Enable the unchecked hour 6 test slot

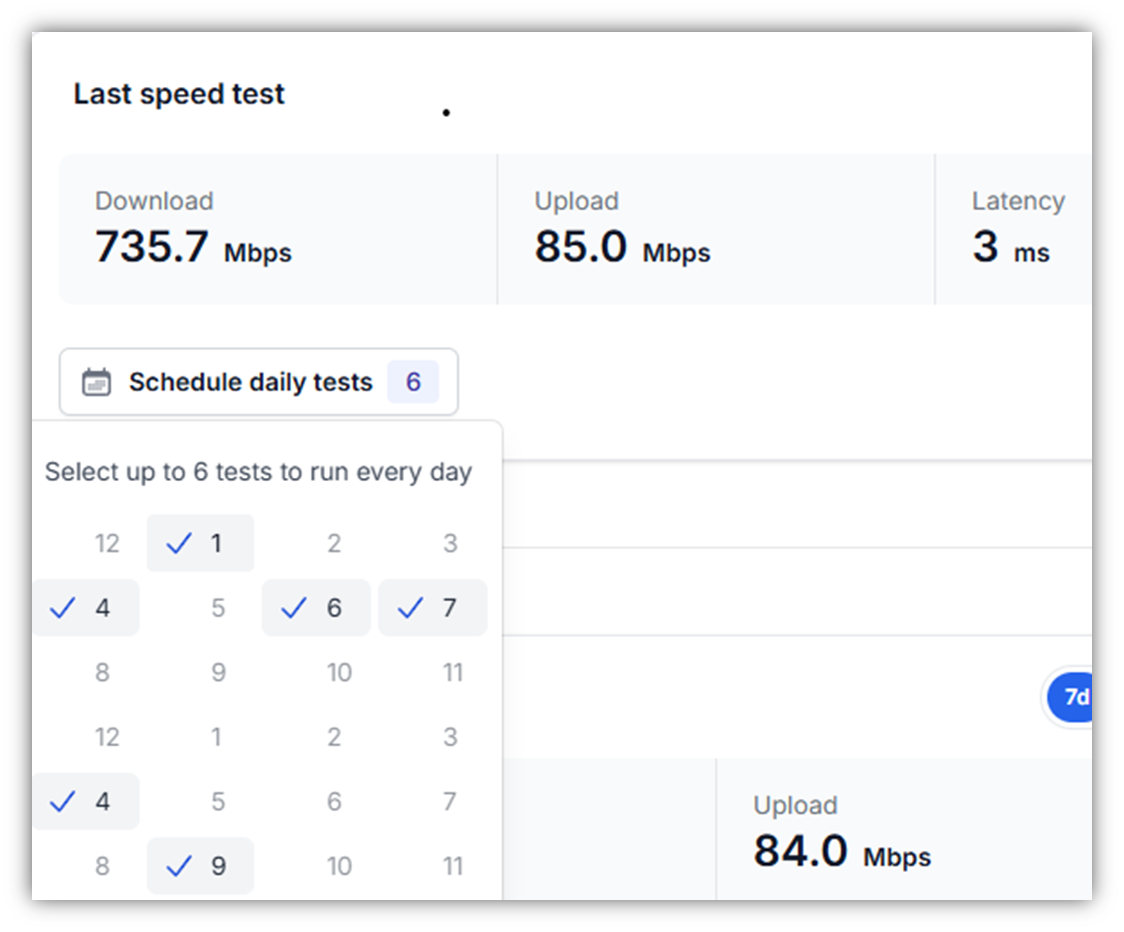[334, 801]
